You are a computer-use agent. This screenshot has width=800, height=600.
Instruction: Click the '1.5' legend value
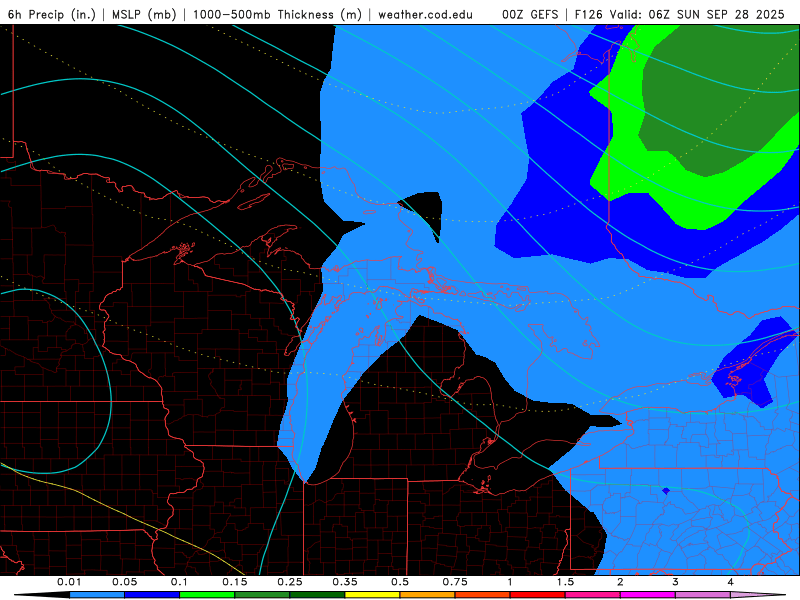click(565, 582)
